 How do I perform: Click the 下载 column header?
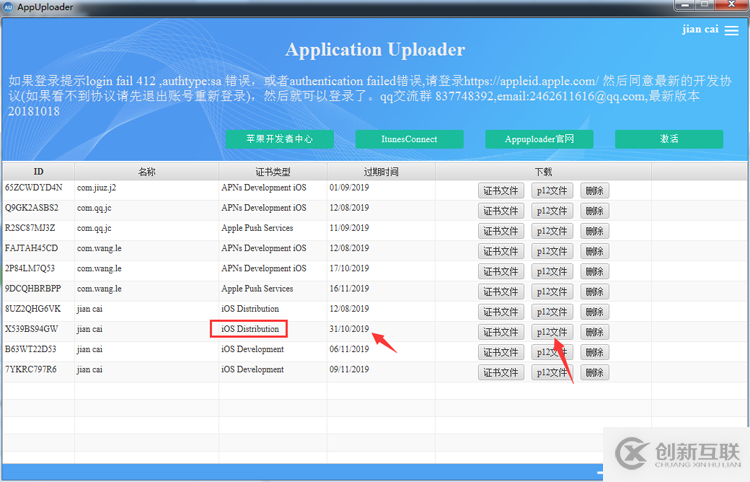tap(543, 172)
